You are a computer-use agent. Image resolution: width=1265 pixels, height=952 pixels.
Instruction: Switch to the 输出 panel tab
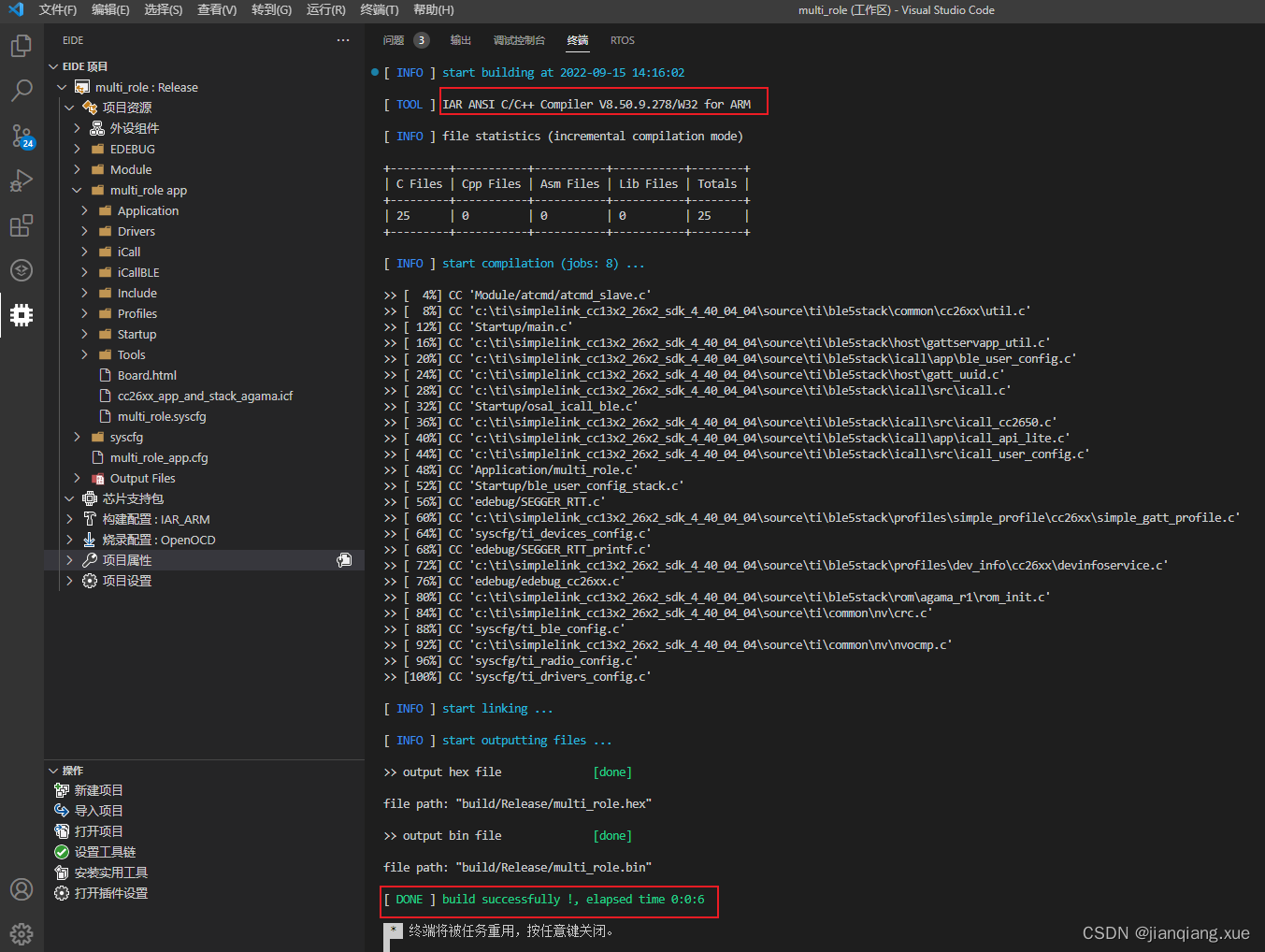pyautogui.click(x=460, y=40)
